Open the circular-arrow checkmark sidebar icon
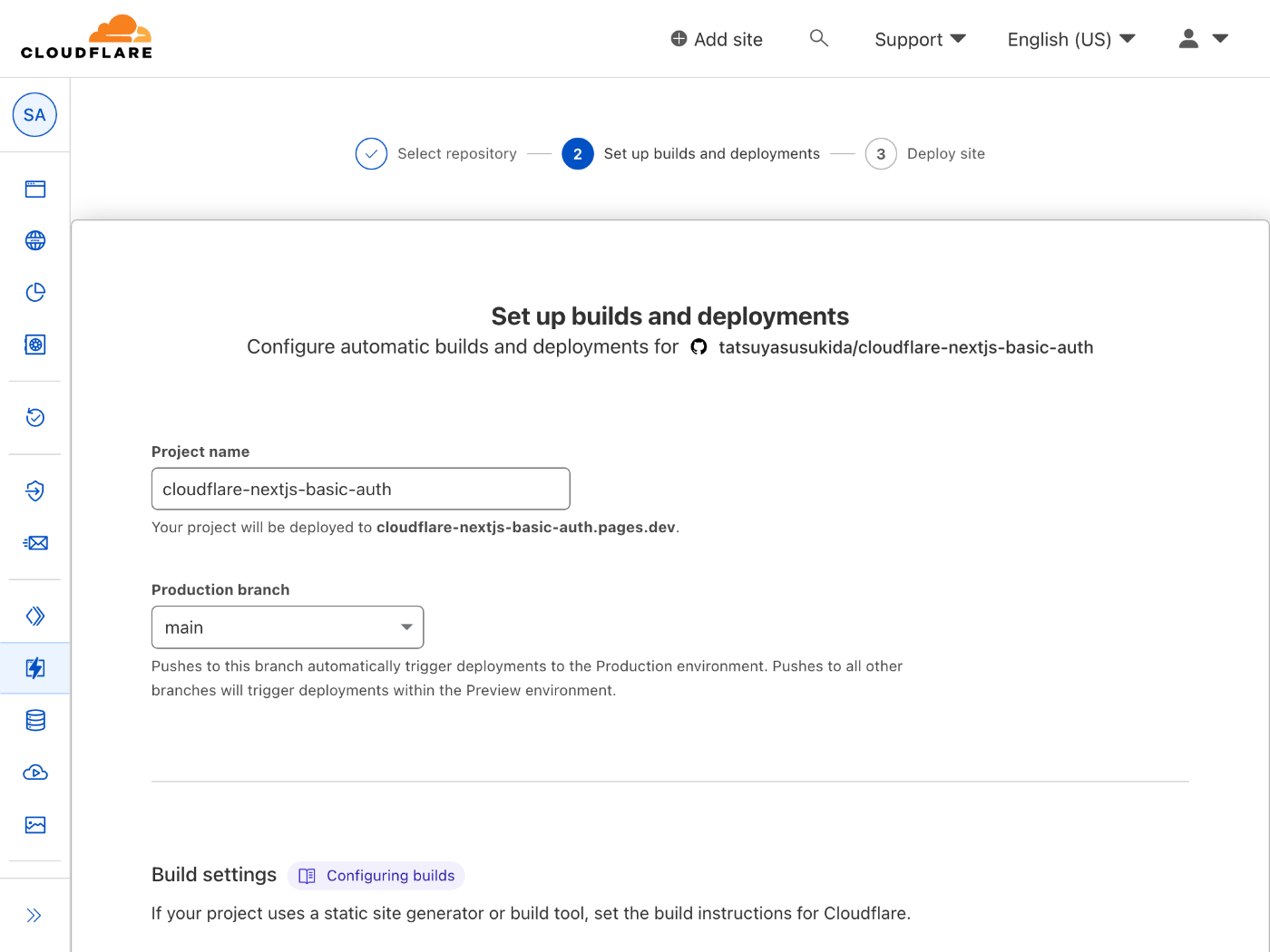This screenshot has height=952, width=1270. [35, 417]
